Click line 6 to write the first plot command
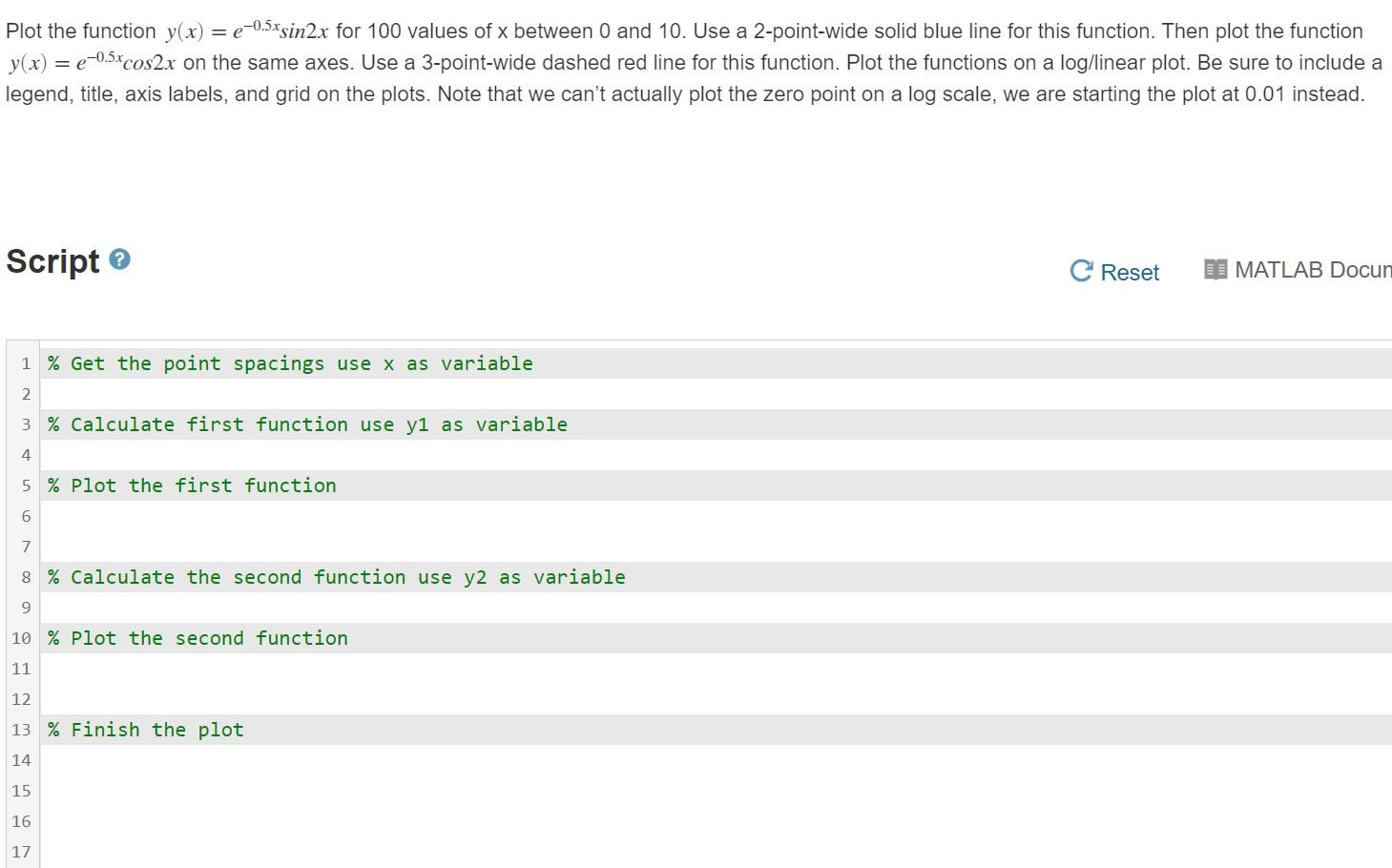The height and width of the screenshot is (868, 1392). [286, 515]
